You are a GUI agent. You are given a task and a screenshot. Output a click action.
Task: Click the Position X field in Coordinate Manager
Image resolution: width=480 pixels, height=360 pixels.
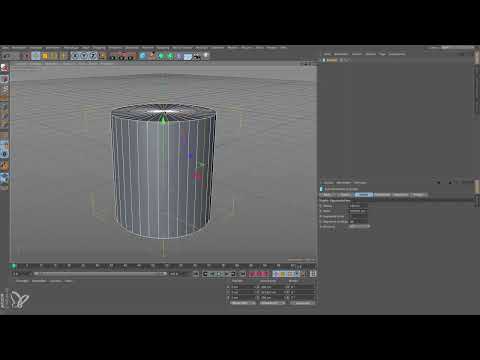click(244, 287)
